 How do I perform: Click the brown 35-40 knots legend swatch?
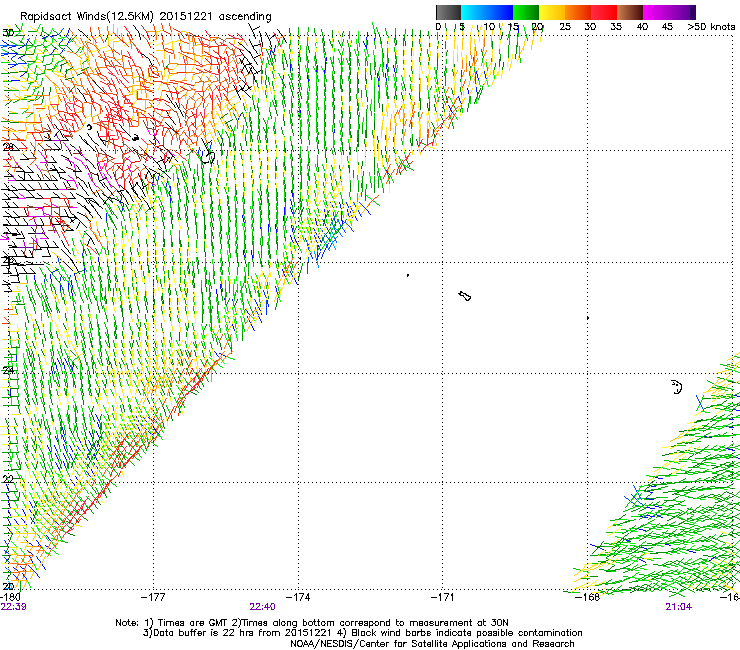coord(630,12)
